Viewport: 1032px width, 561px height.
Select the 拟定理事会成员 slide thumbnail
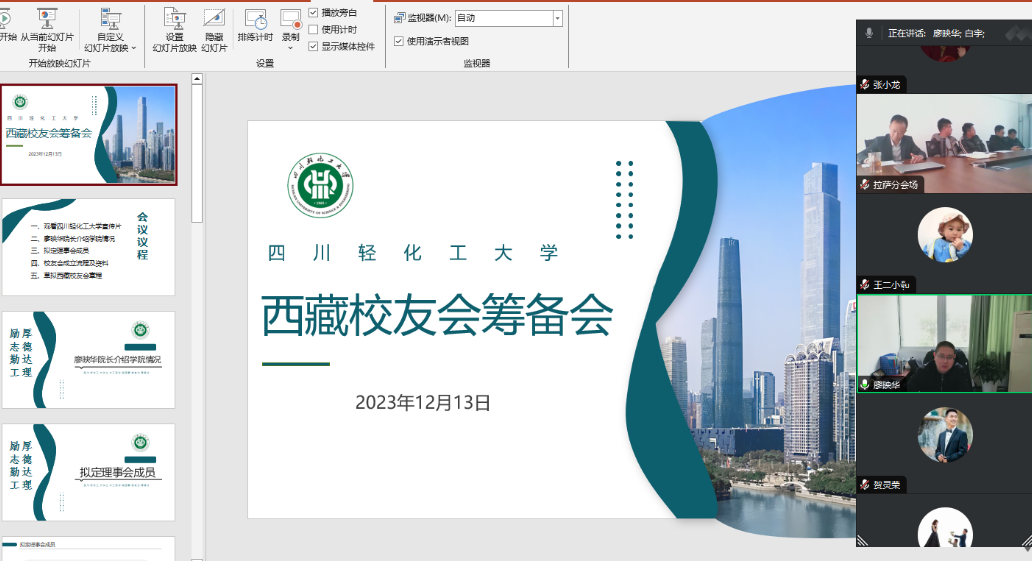pyautogui.click(x=89, y=472)
